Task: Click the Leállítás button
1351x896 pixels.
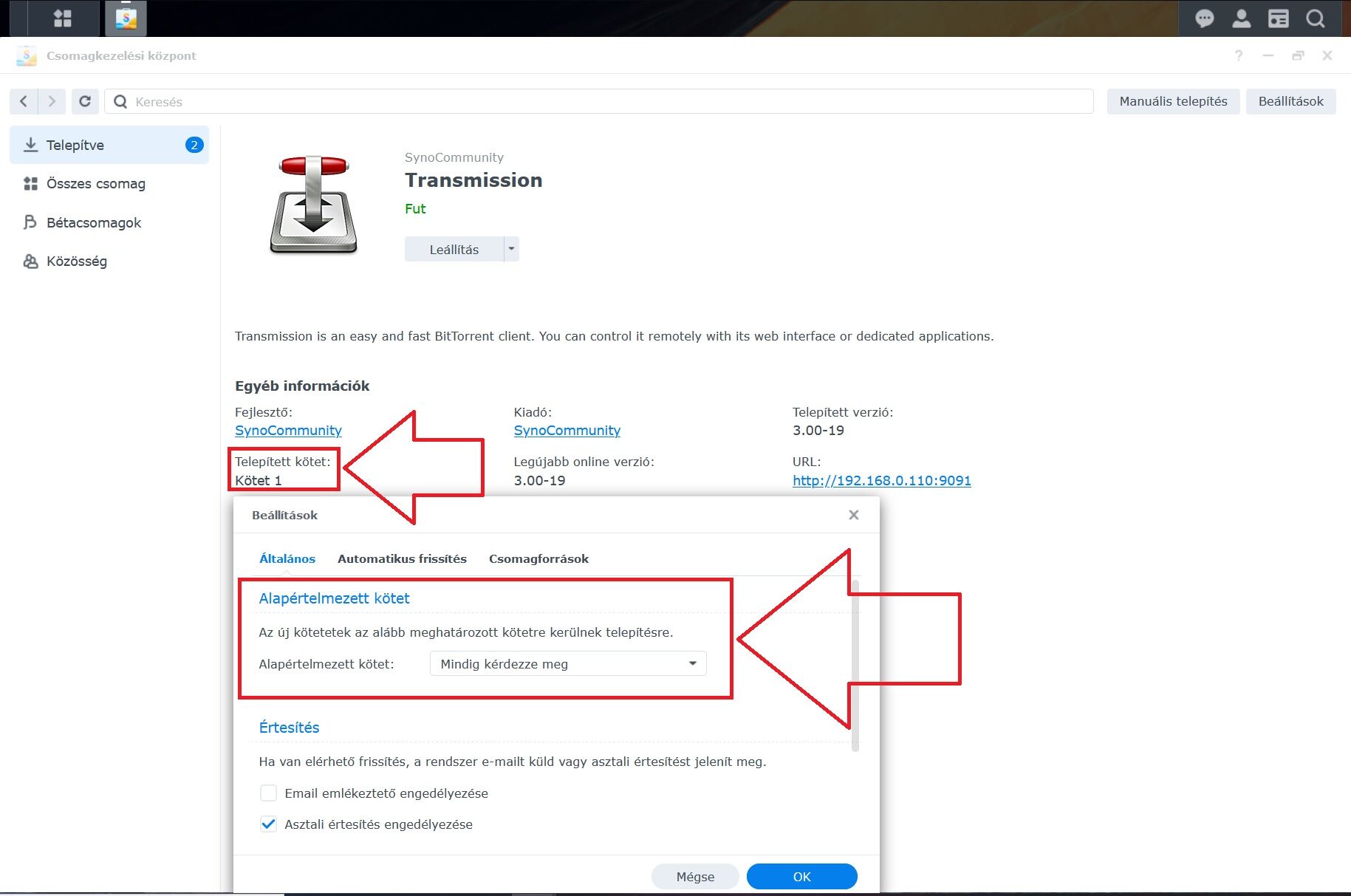Action: [x=454, y=249]
